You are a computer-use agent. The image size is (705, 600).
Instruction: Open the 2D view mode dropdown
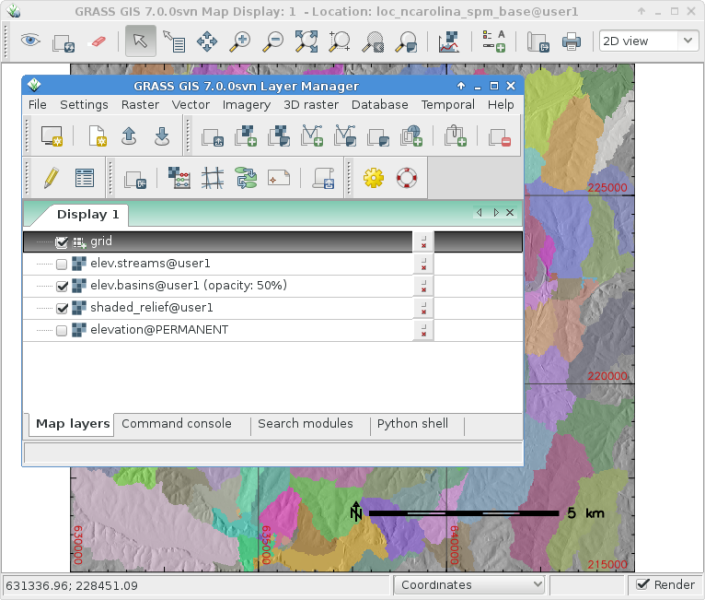click(x=648, y=41)
